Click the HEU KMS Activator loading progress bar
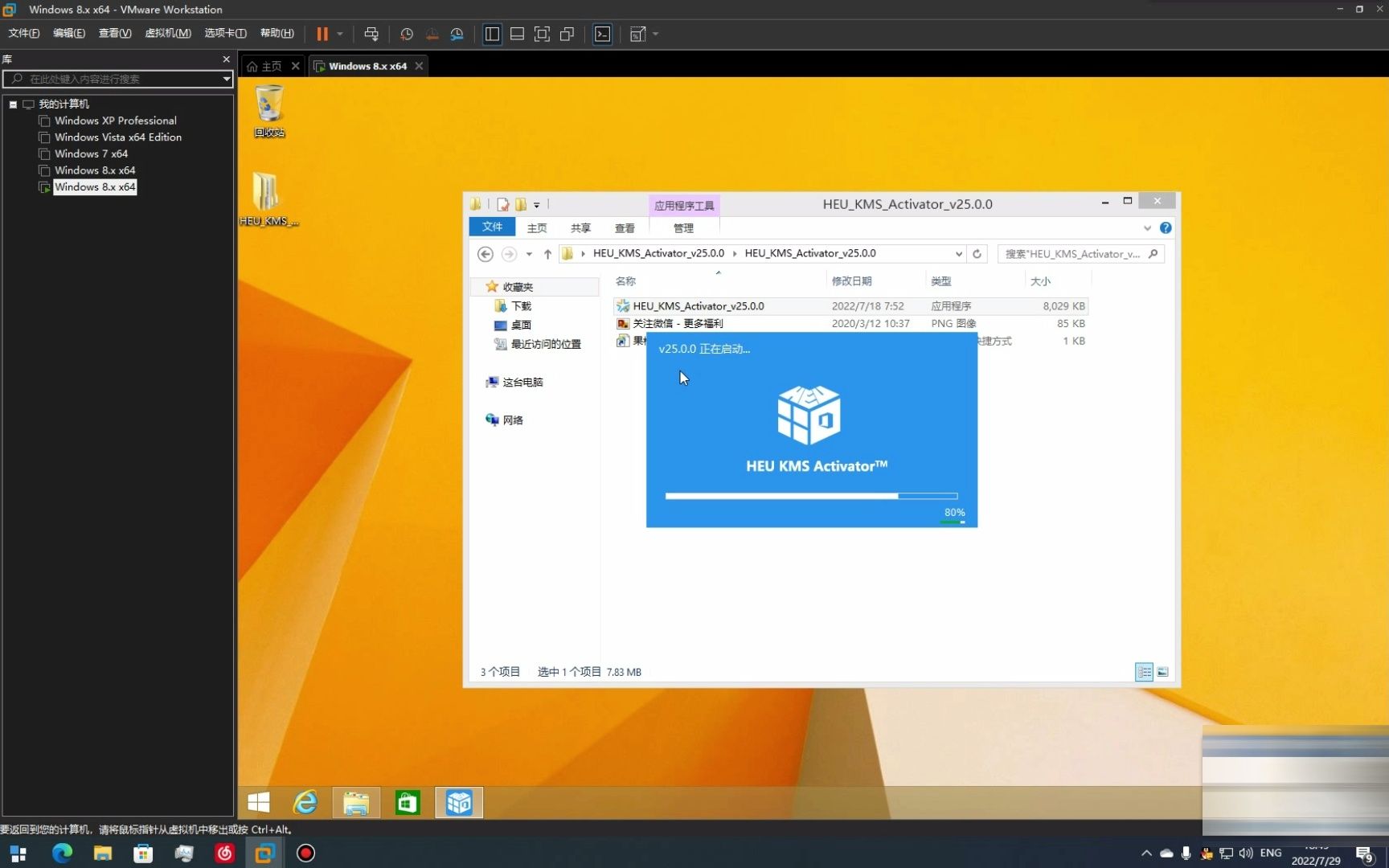The image size is (1389, 868). click(x=811, y=496)
